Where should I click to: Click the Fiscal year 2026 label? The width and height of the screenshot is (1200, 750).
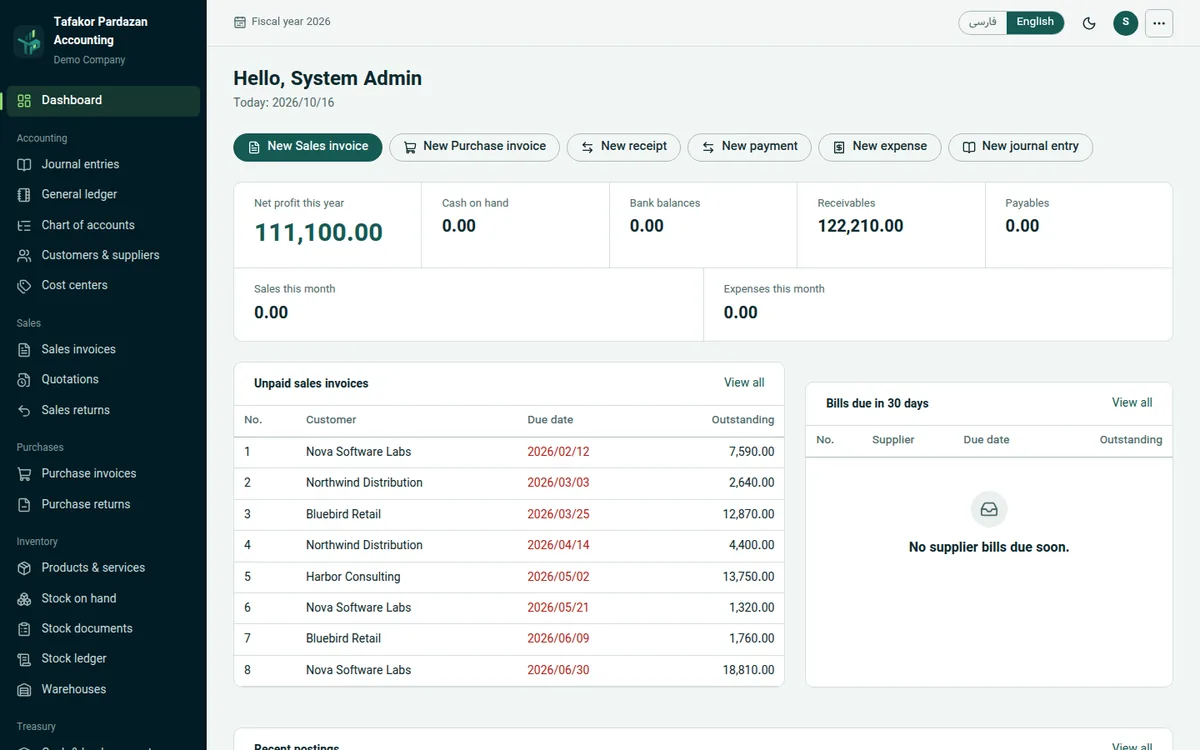pos(291,22)
